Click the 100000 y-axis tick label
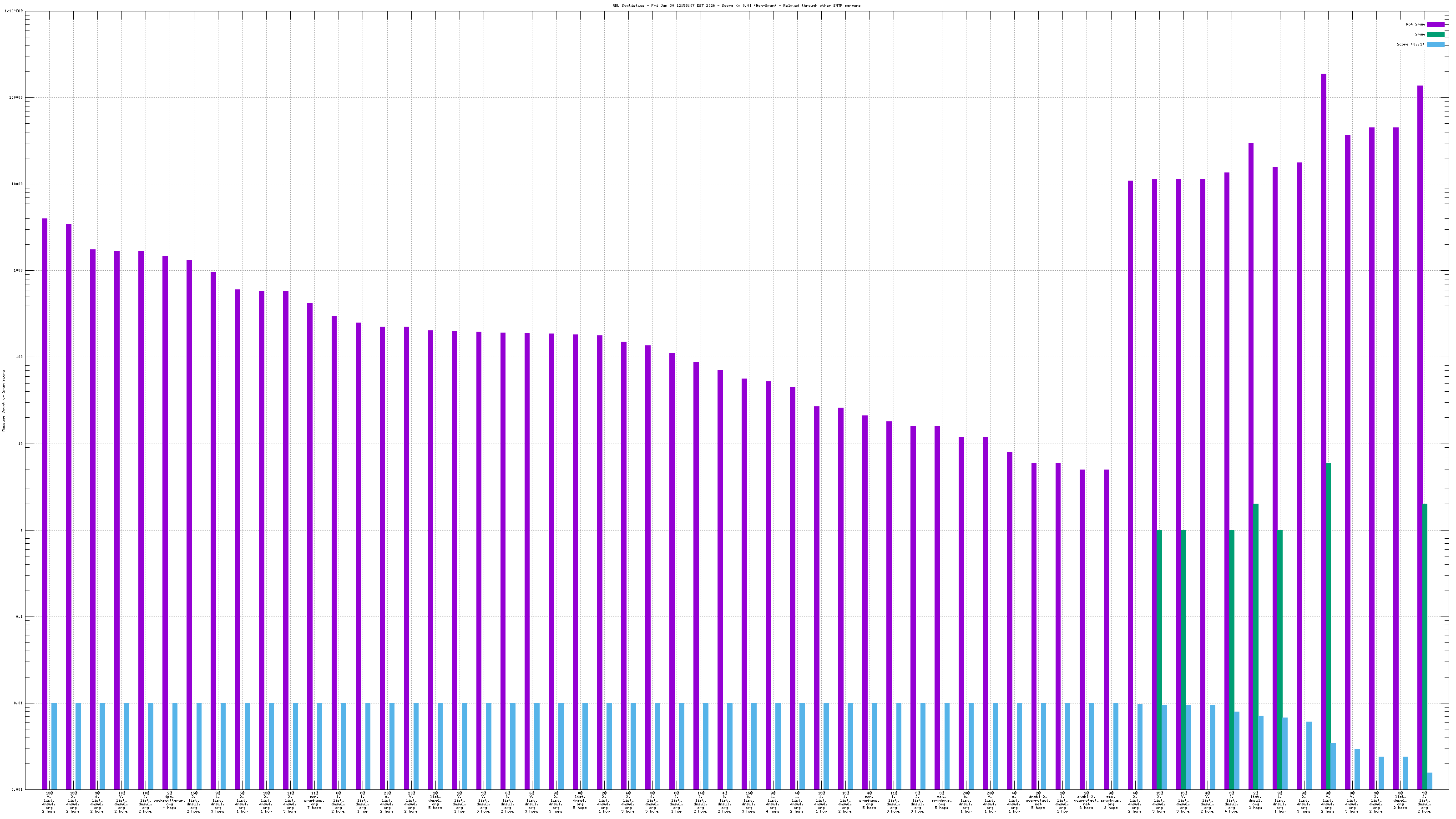Screen dimensions: 1456x819 point(16,98)
